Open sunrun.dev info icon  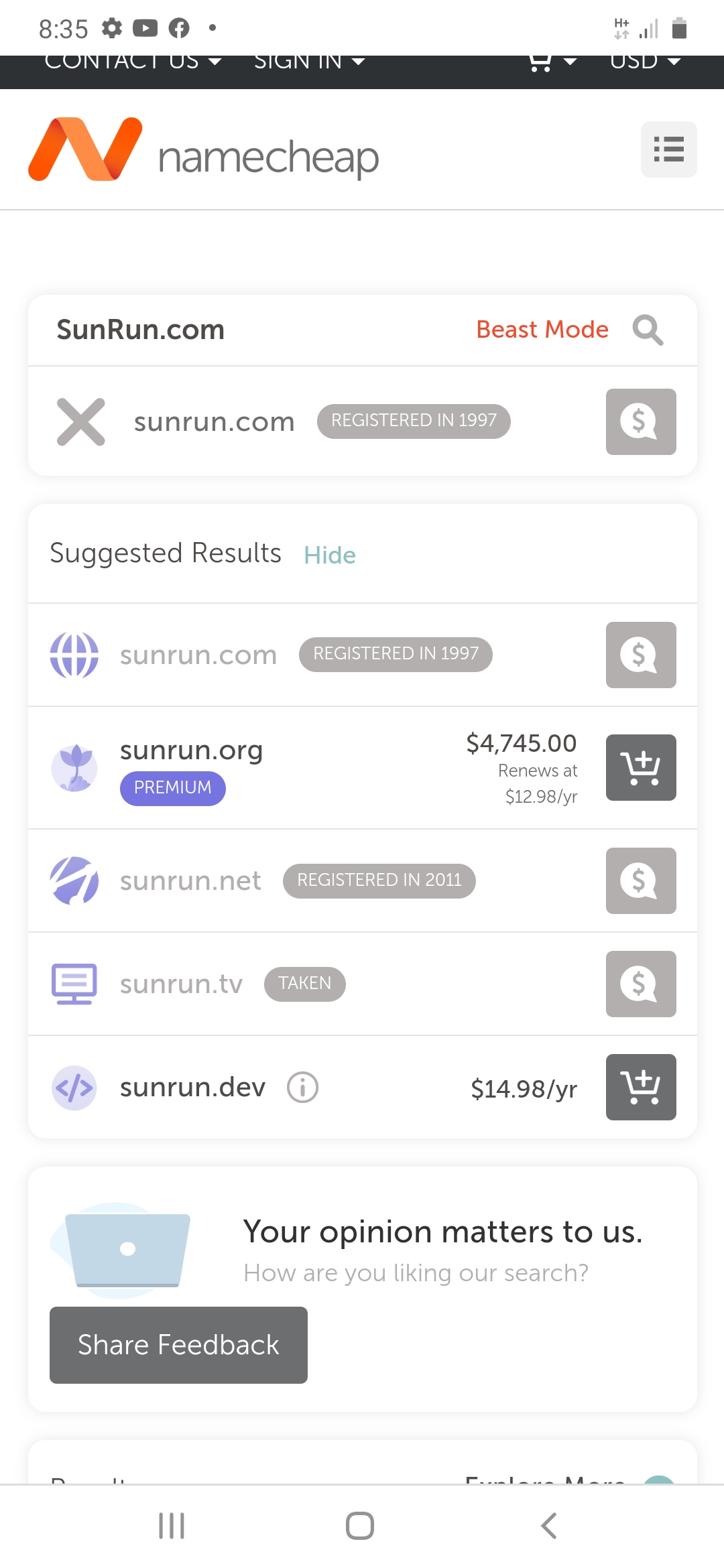coord(302,1087)
